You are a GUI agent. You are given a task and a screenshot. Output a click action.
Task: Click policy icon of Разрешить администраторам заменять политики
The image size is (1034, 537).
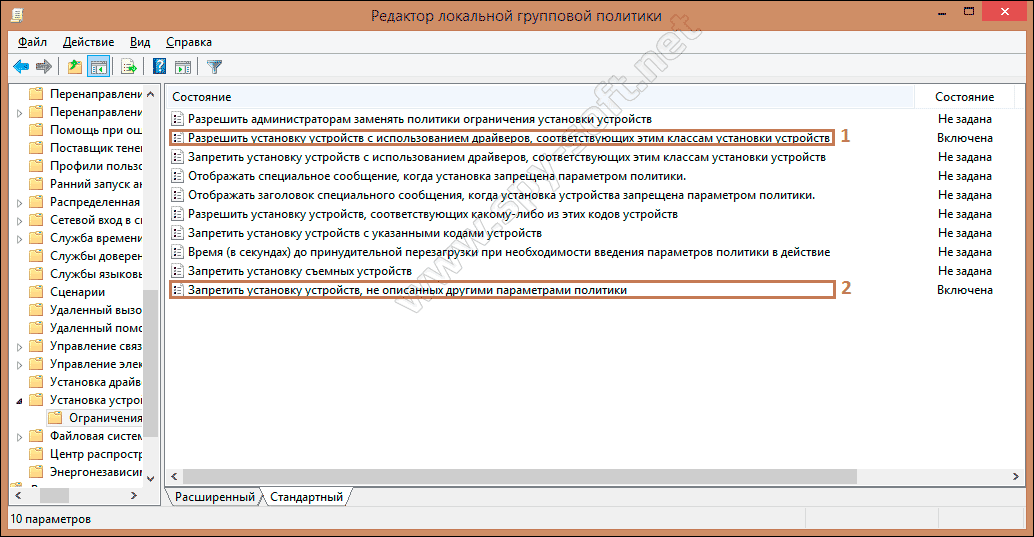click(177, 119)
